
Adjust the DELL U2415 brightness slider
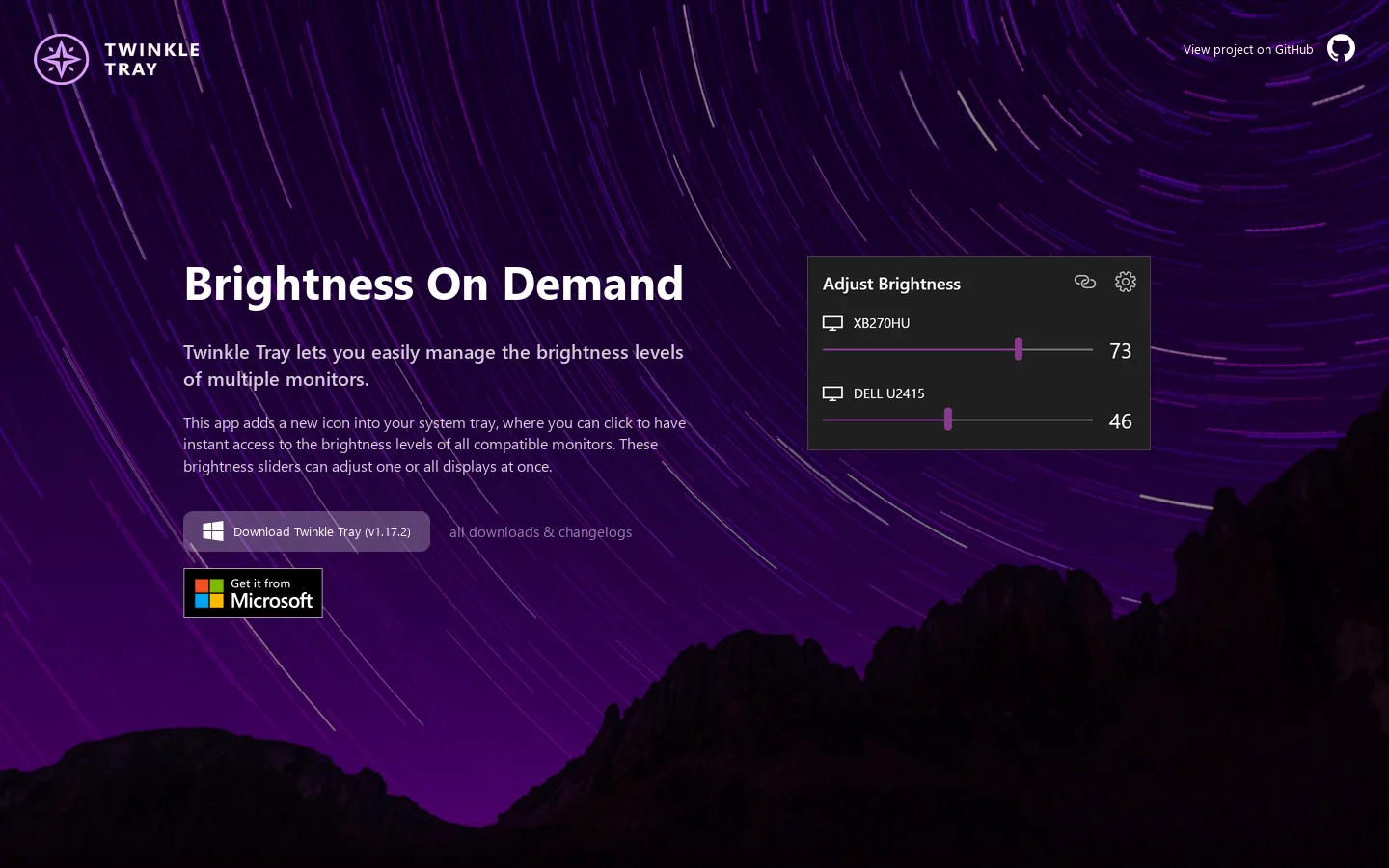(958, 420)
